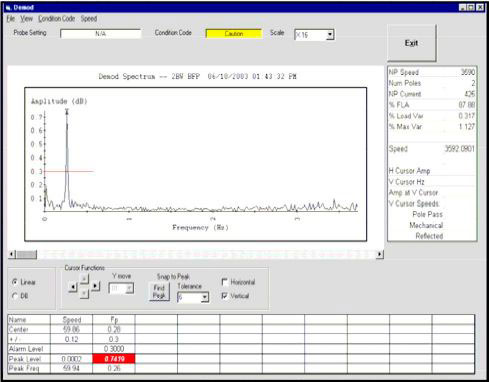Move cursor up with up arrow button

click(x=84, y=279)
